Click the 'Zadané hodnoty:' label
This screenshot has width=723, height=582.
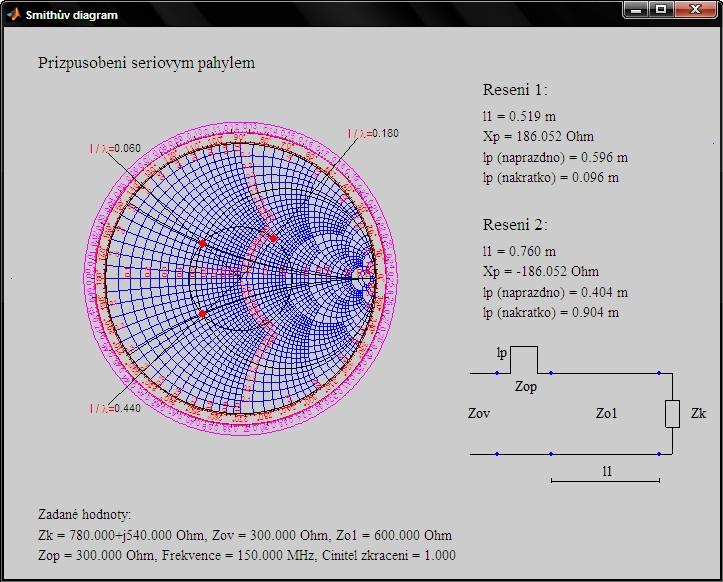pyautogui.click(x=85, y=515)
